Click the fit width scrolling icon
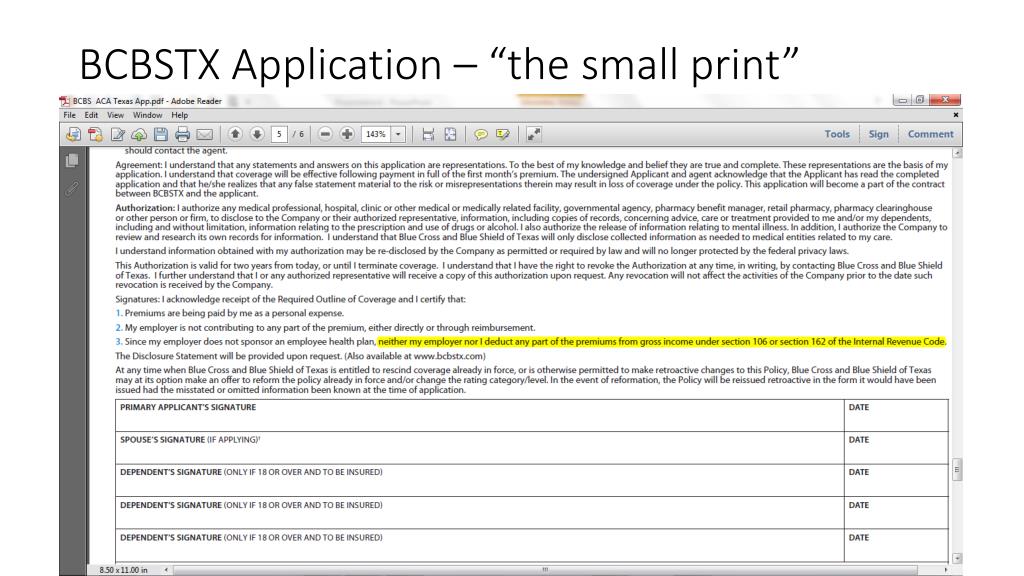 coord(428,135)
